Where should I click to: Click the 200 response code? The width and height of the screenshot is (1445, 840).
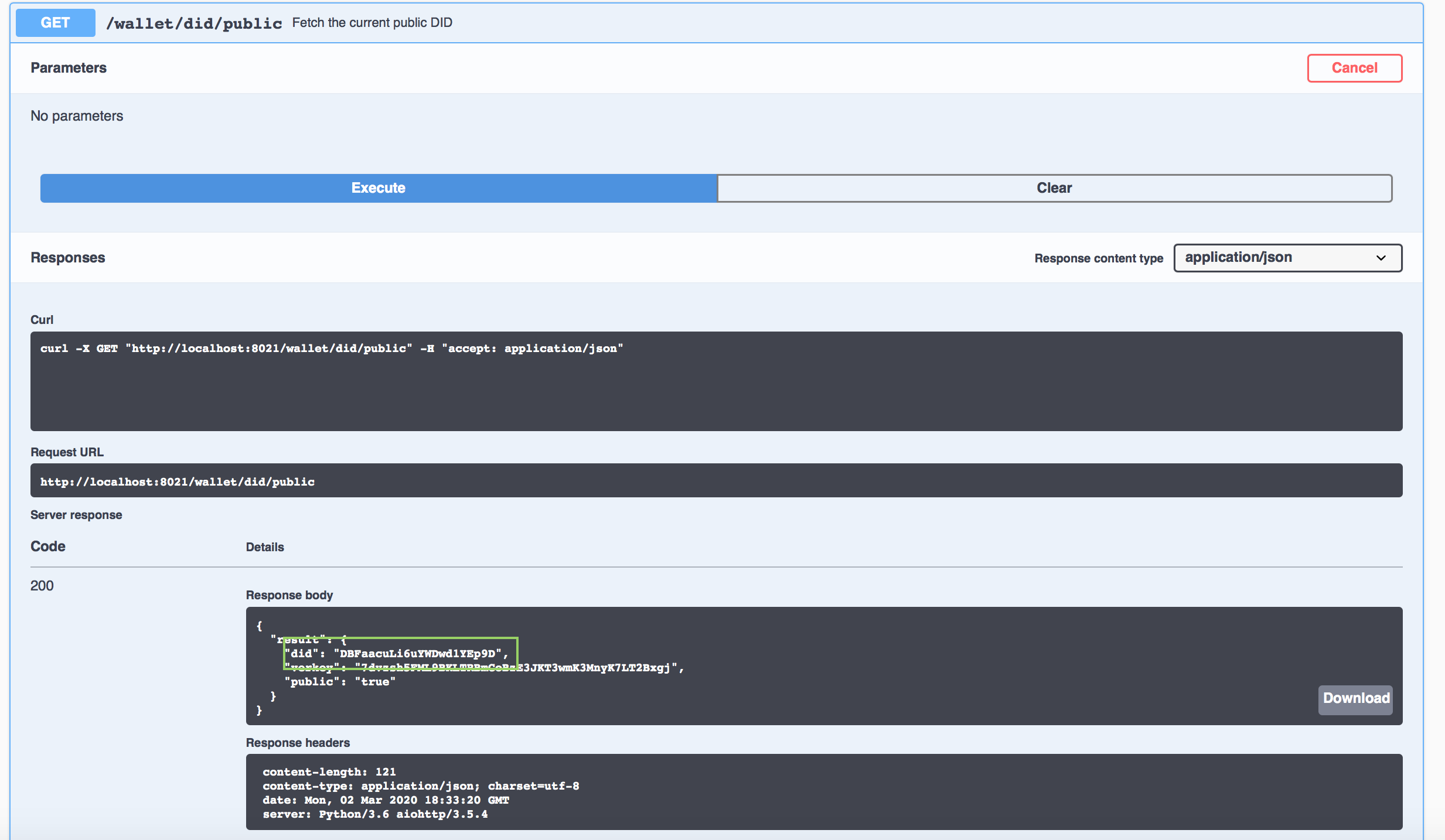(42, 586)
